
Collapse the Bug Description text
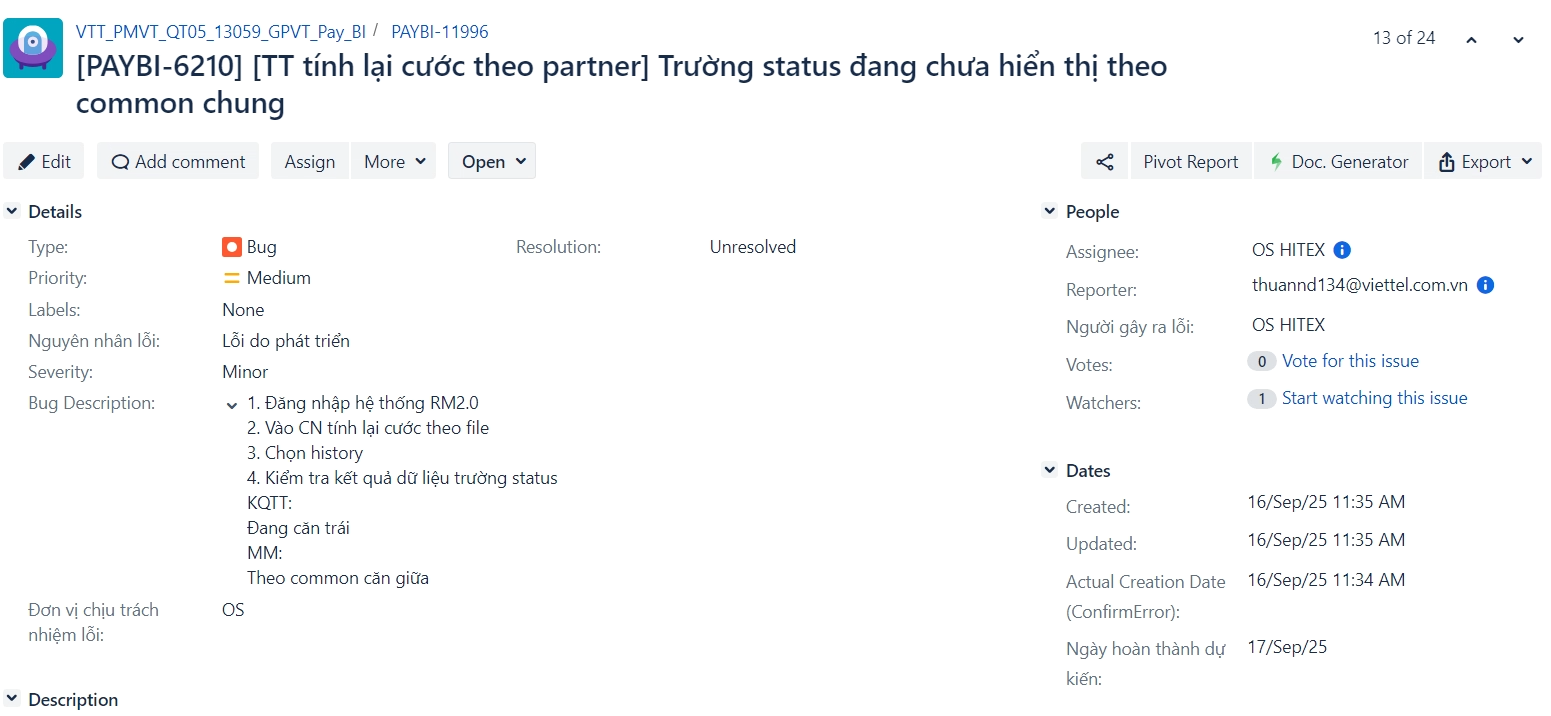[x=232, y=405]
